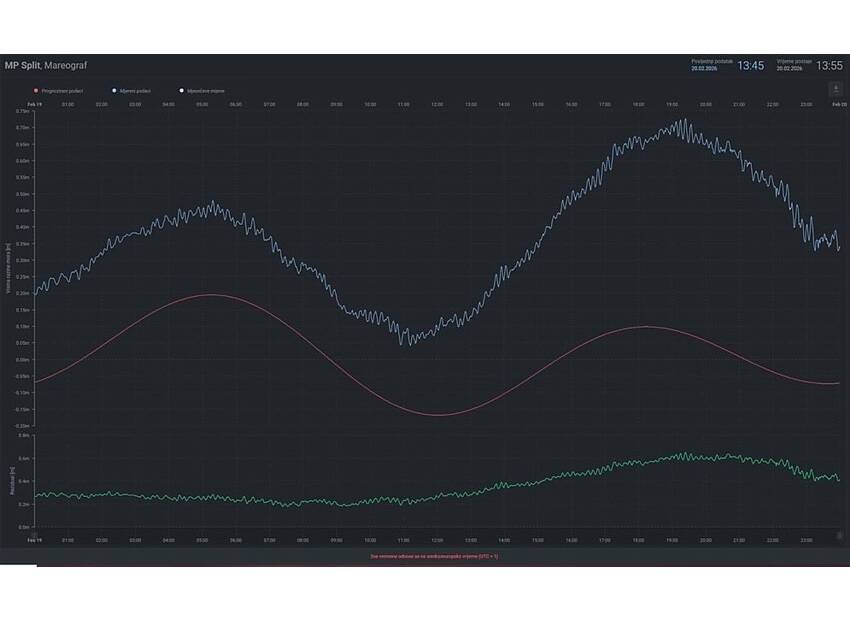The height and width of the screenshot is (620, 850).
Task: Click the red predicted curve peak near 05:00
Action: (210, 294)
